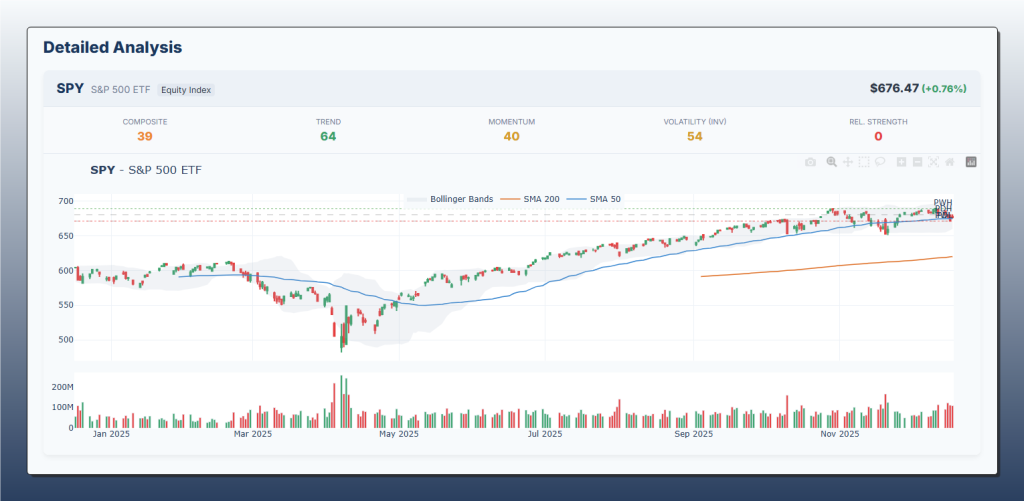
Task: Click the (+0.76%) change percentage
Action: coord(944,89)
